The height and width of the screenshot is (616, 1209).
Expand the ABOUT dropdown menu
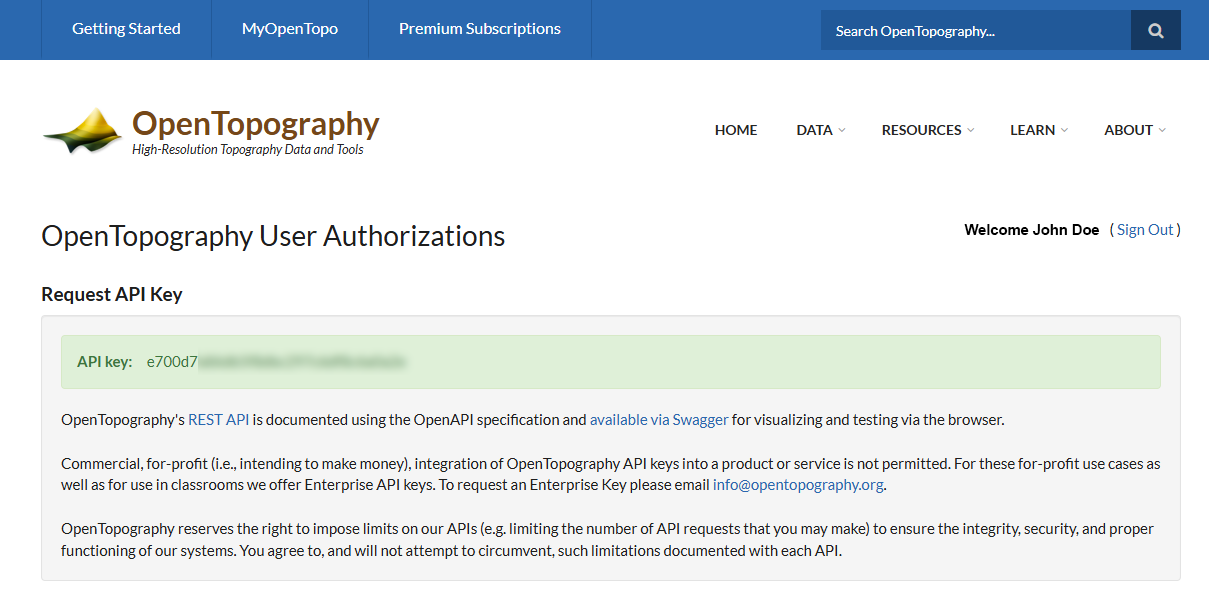[1135, 130]
